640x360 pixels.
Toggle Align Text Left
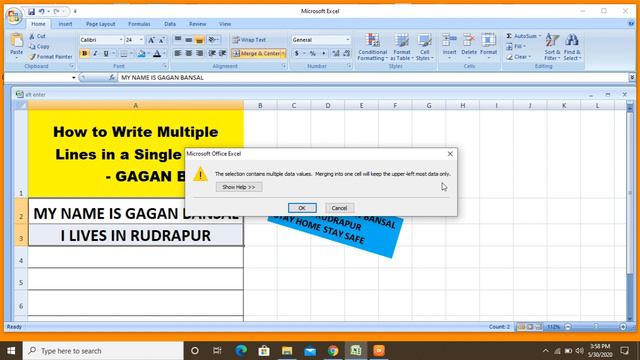click(178, 53)
